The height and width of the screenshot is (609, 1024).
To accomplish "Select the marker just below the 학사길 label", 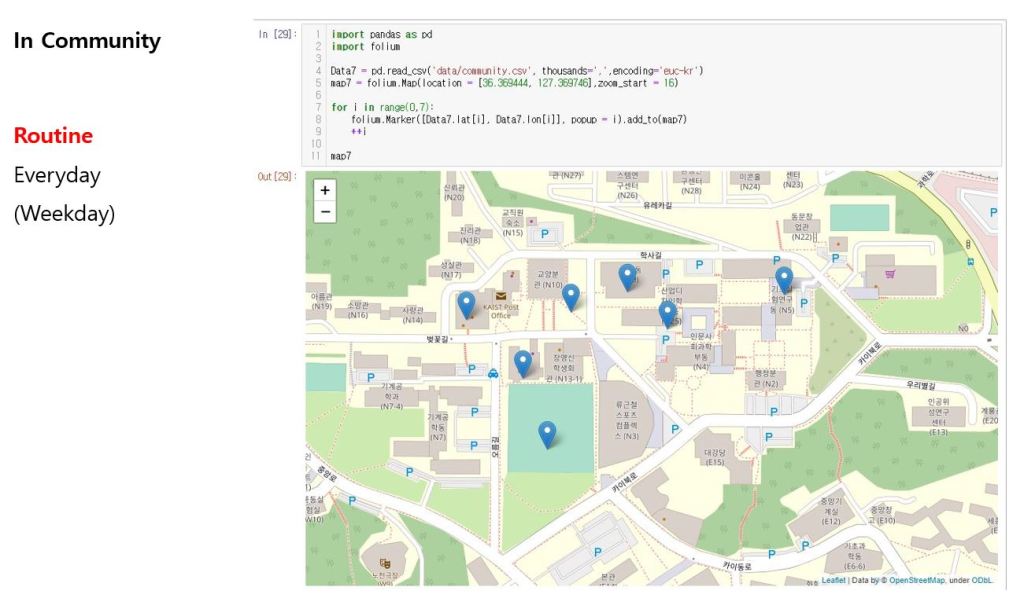I will (627, 276).
